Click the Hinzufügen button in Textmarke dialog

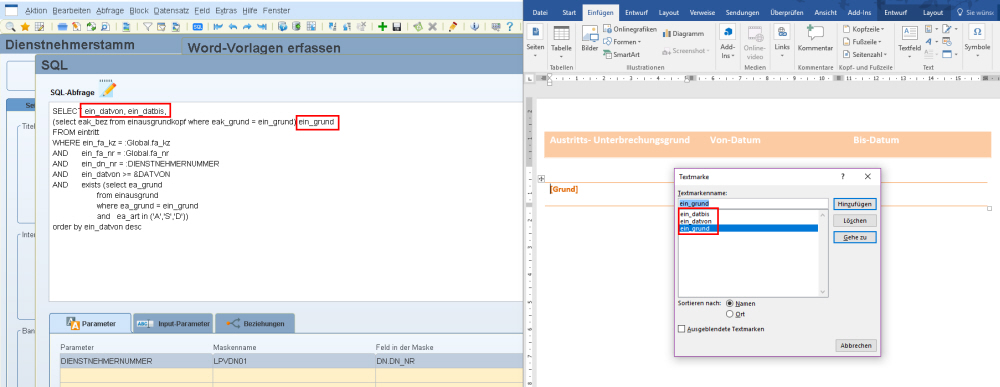(x=855, y=203)
